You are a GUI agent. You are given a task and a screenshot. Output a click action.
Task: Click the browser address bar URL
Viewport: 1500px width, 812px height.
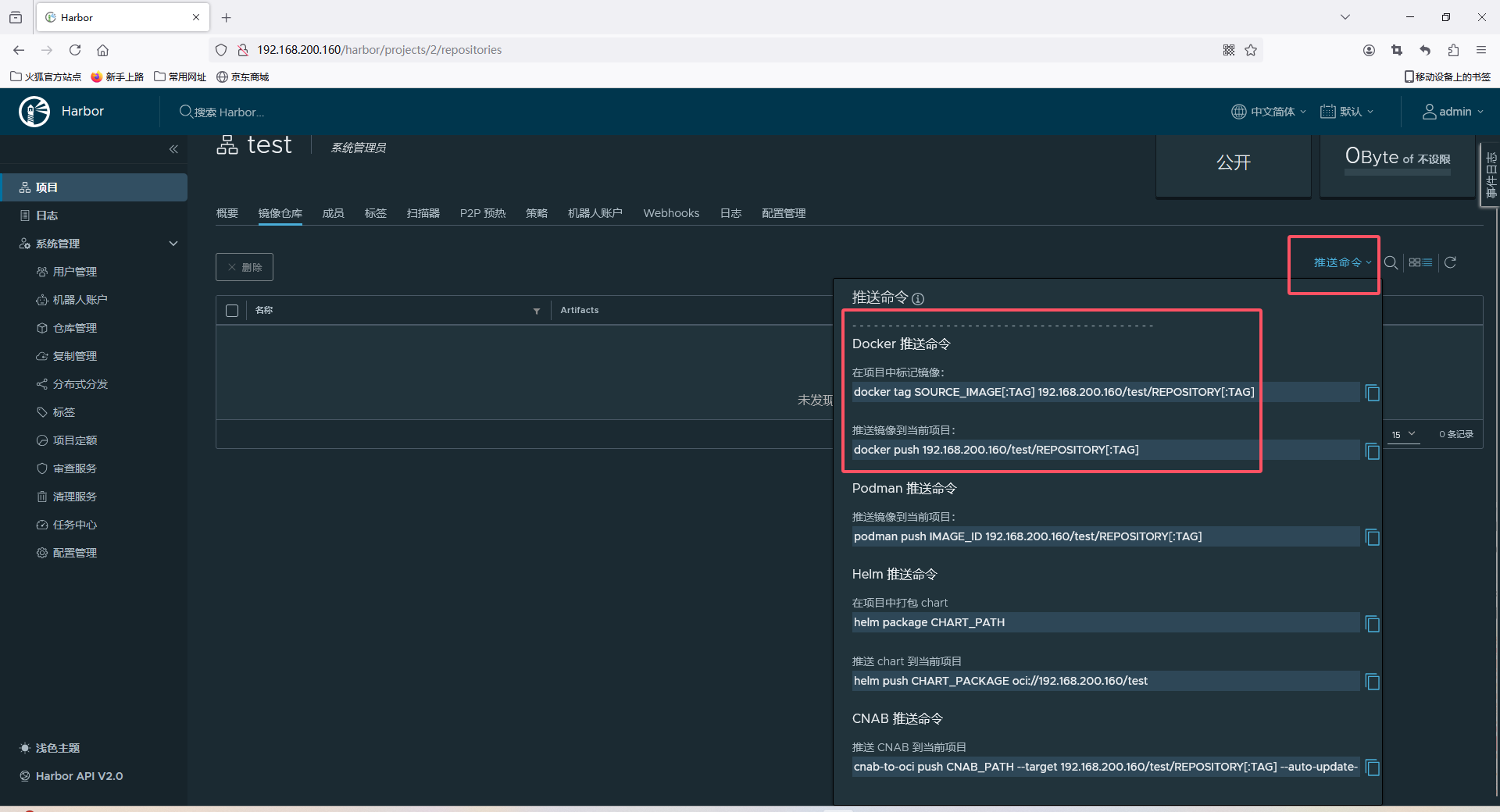click(380, 50)
